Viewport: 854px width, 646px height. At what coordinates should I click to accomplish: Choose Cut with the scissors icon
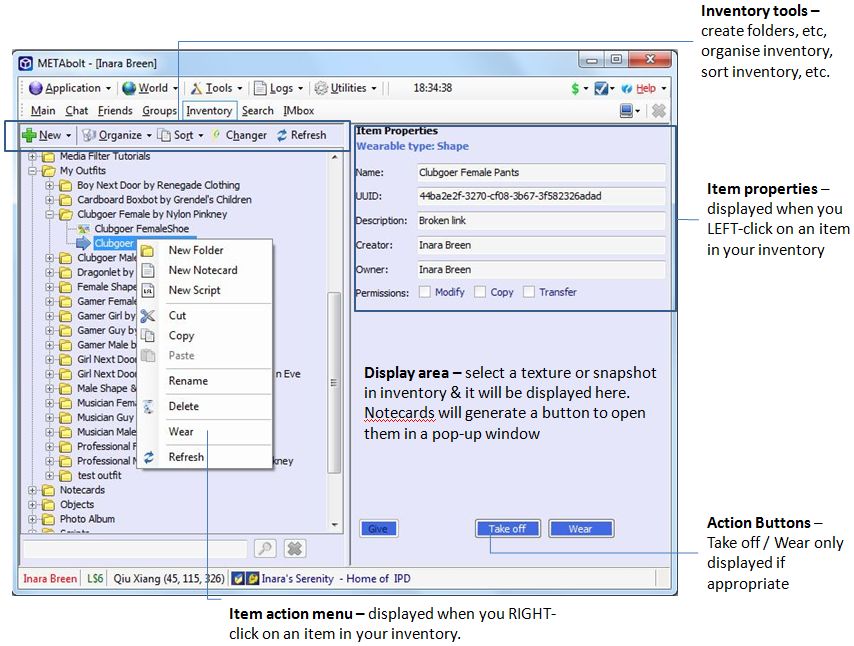(x=148, y=316)
